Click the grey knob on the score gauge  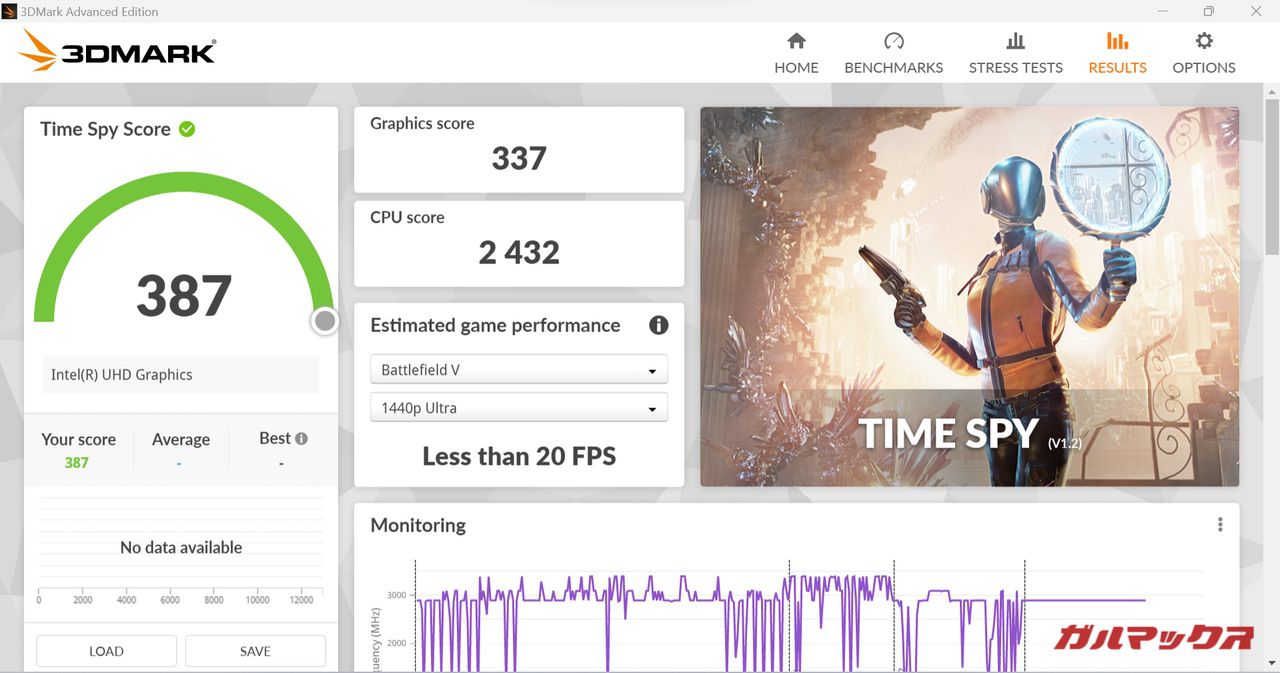(x=324, y=321)
